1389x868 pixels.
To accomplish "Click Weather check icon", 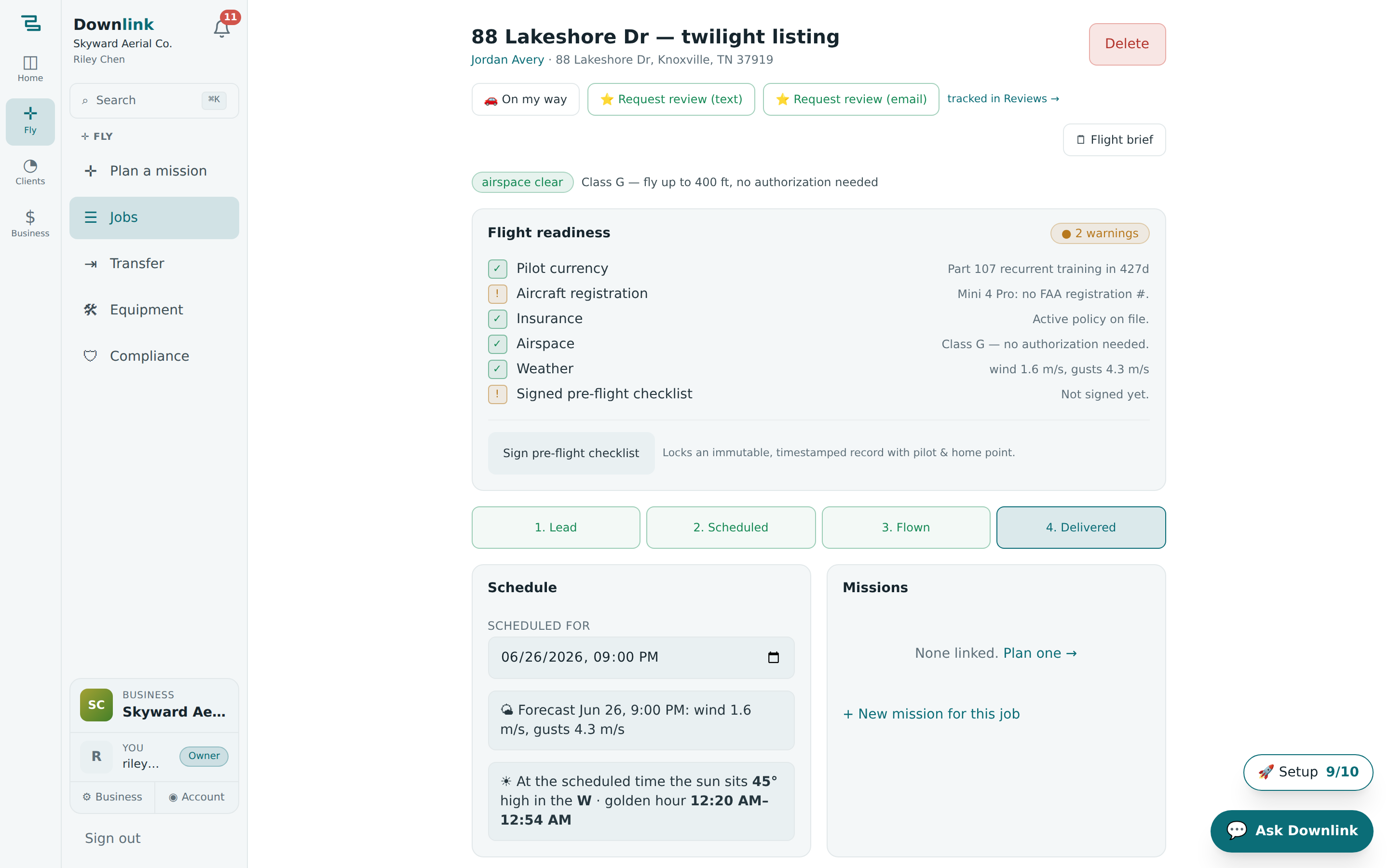I will click(x=497, y=369).
